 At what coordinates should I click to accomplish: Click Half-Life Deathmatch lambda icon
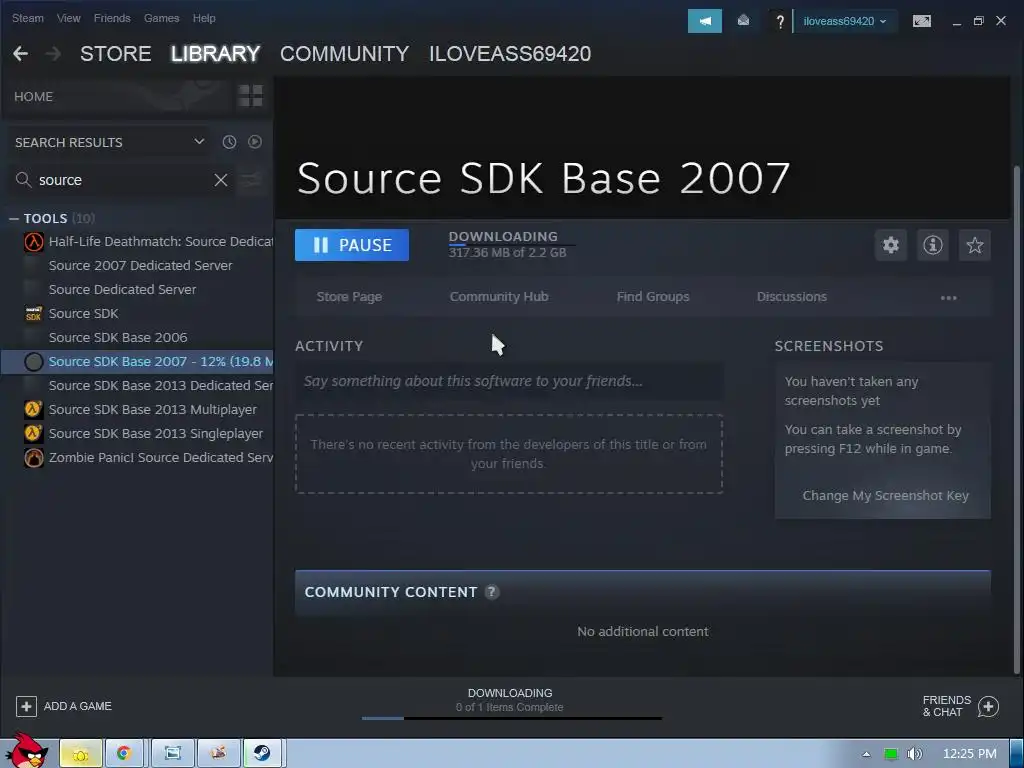tap(33, 242)
